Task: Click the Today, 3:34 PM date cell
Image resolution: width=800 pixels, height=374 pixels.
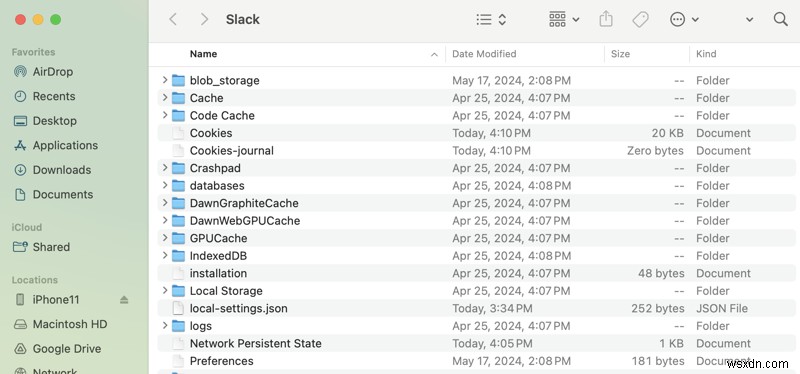Action: (x=492, y=309)
